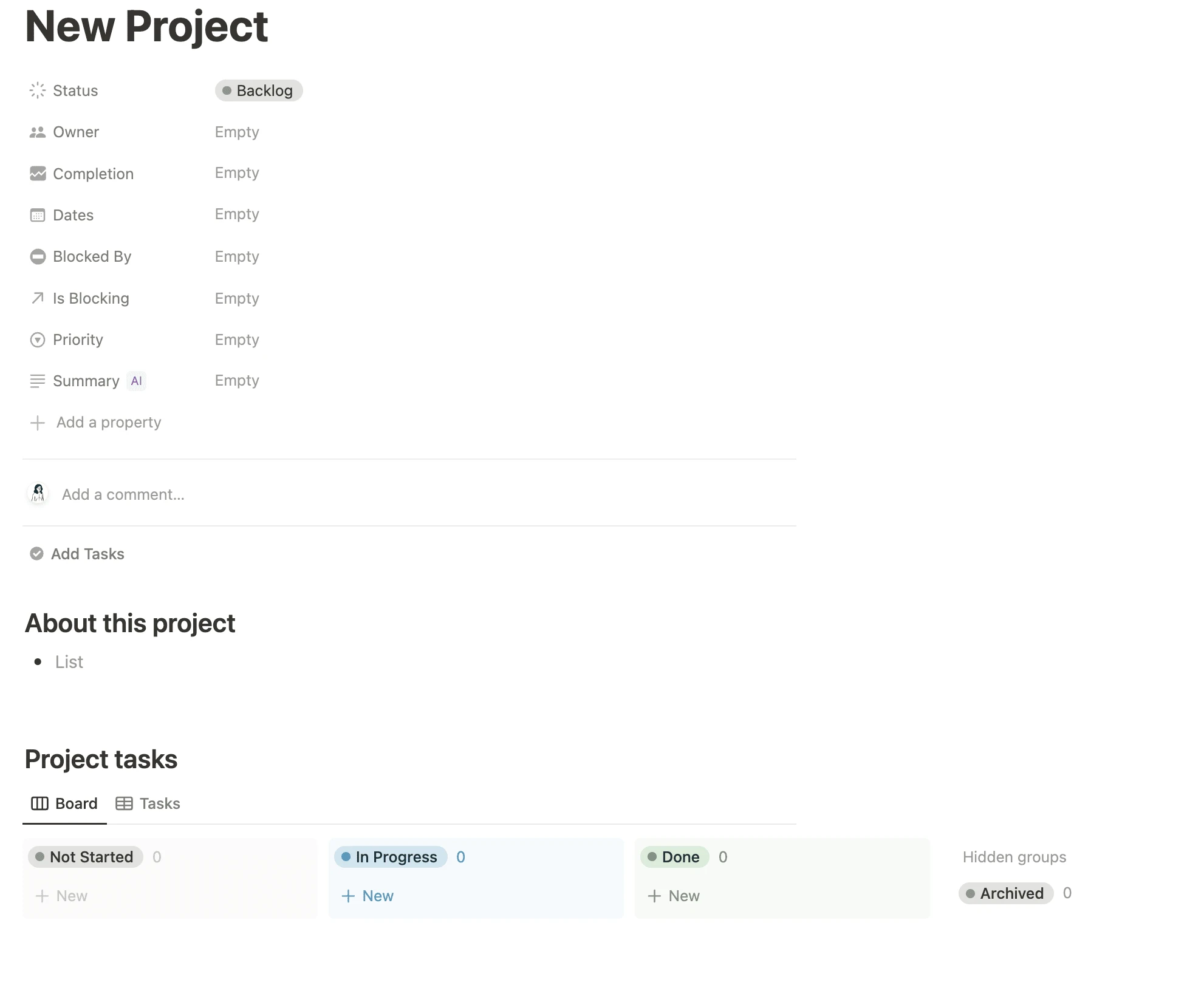Click the Add a comment input field
Image resolution: width=1204 pixels, height=985 pixels.
(122, 494)
